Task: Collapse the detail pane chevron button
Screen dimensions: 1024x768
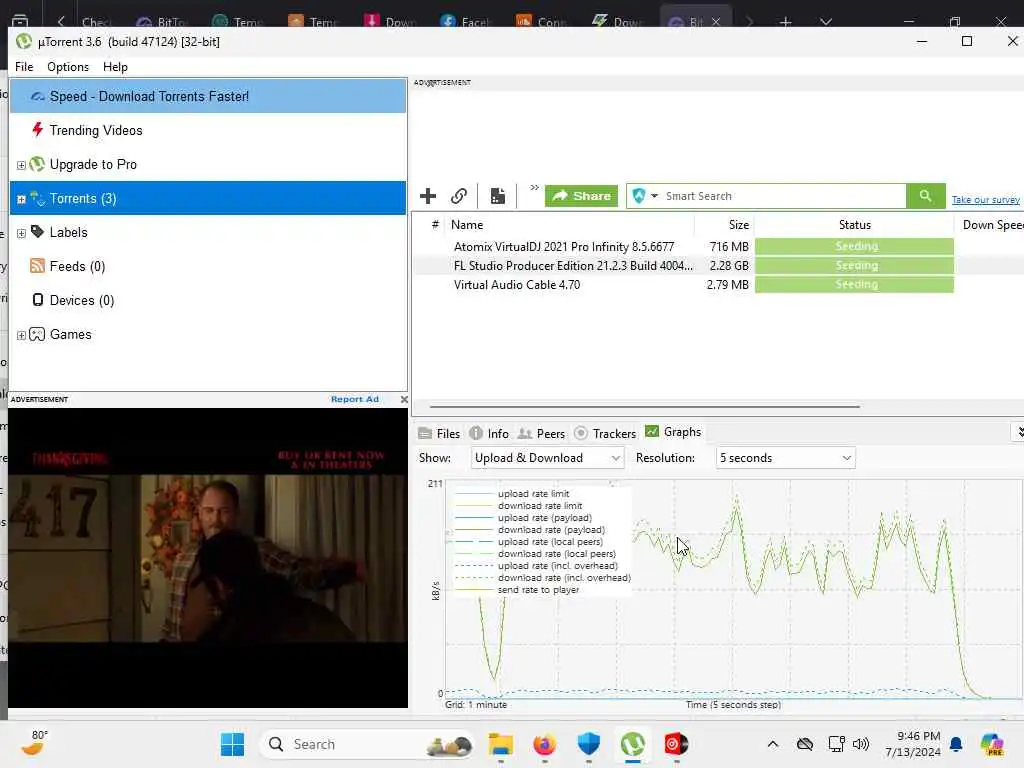Action: (x=1019, y=432)
